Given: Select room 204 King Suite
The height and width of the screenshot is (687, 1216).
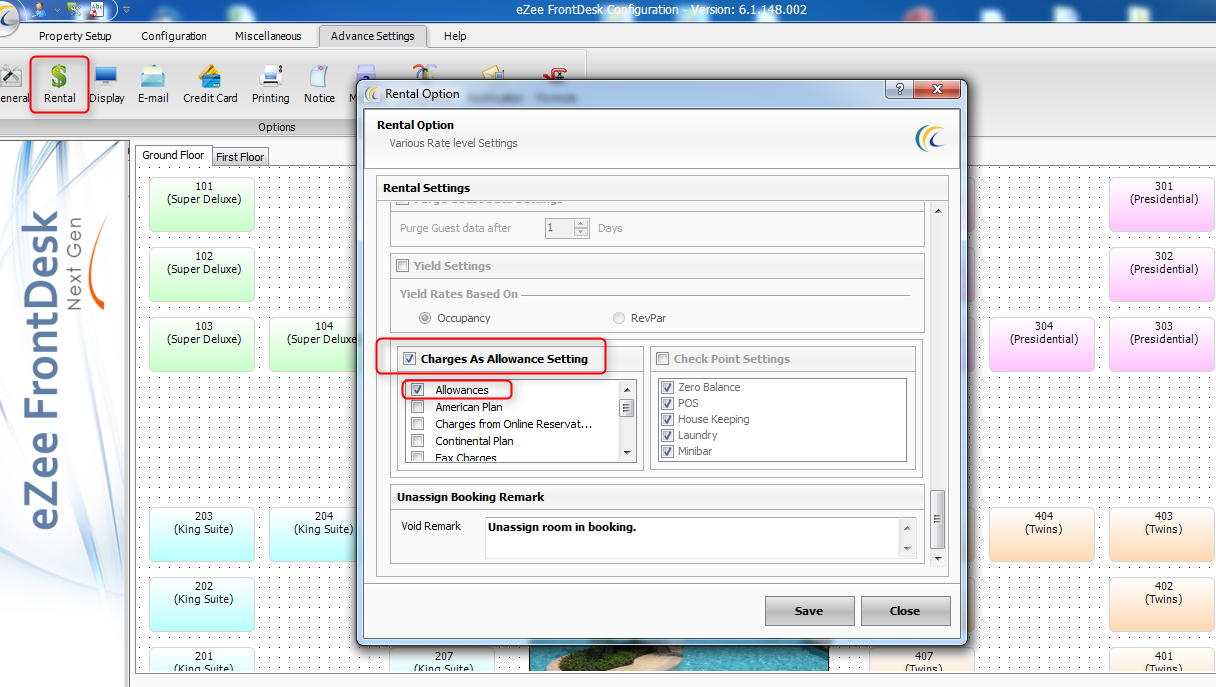Looking at the screenshot, I should [313, 535].
